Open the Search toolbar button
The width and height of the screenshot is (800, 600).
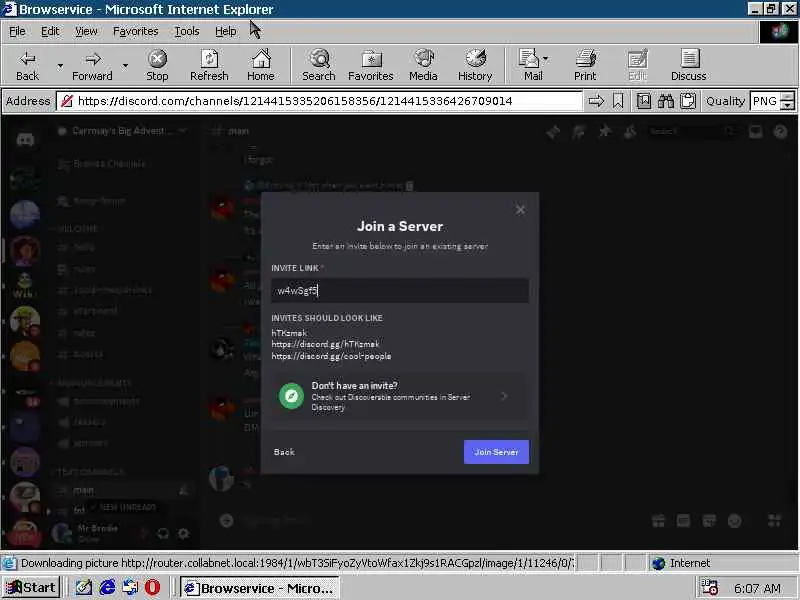[x=319, y=65]
